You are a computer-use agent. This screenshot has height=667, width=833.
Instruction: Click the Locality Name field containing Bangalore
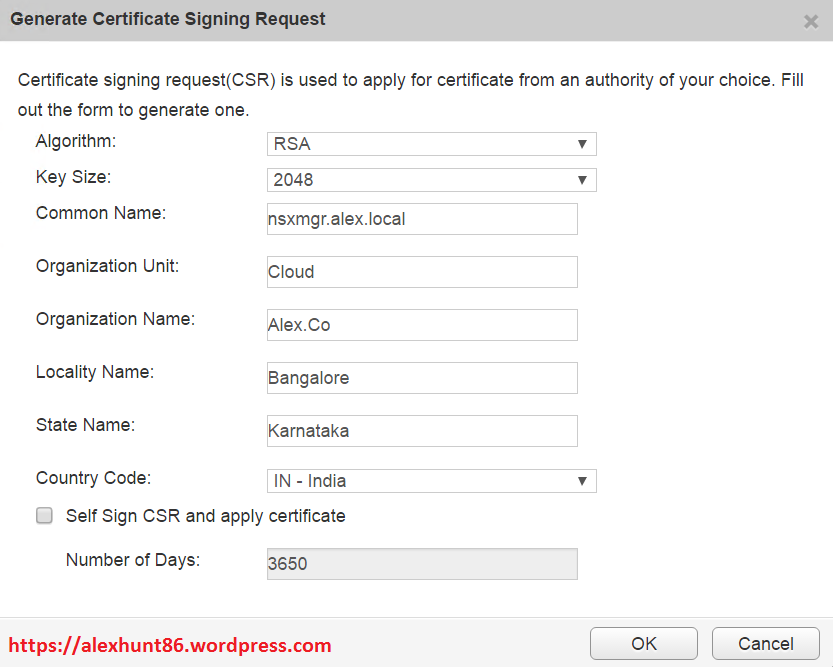pyautogui.click(x=422, y=378)
